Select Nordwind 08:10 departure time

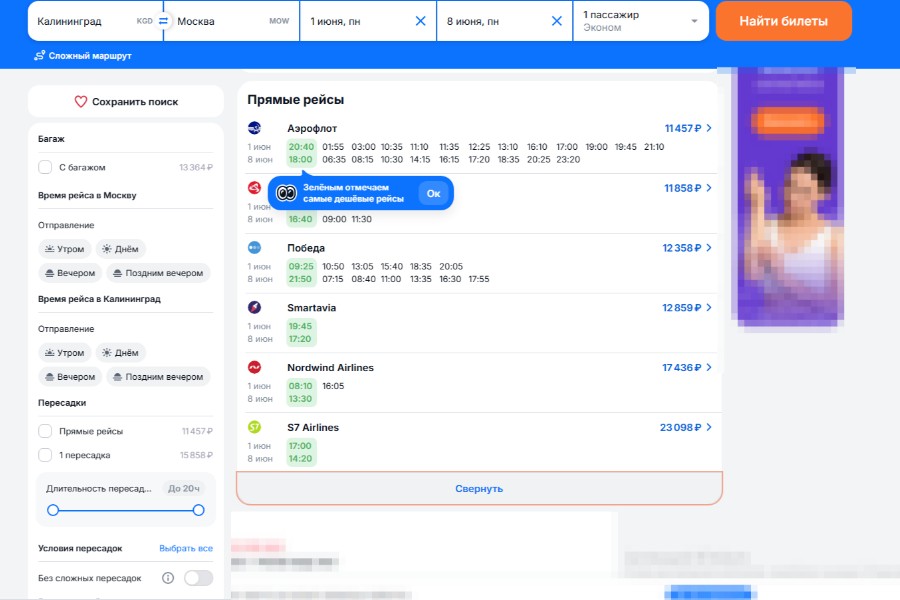[x=301, y=386]
